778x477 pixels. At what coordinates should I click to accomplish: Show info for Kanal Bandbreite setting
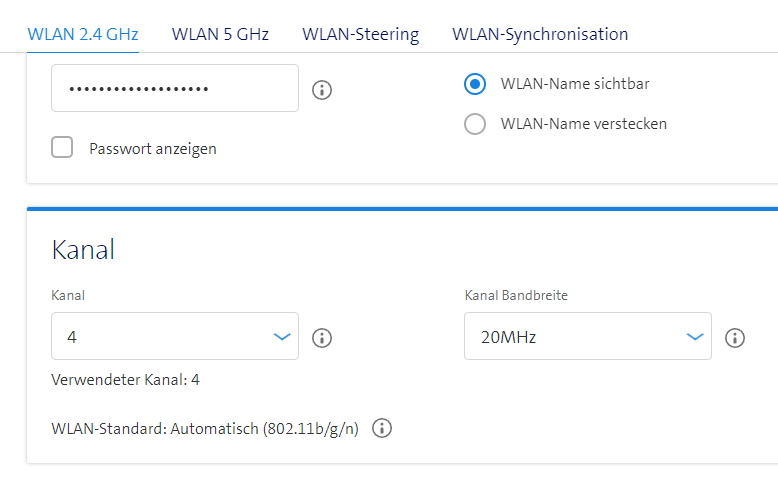point(735,338)
